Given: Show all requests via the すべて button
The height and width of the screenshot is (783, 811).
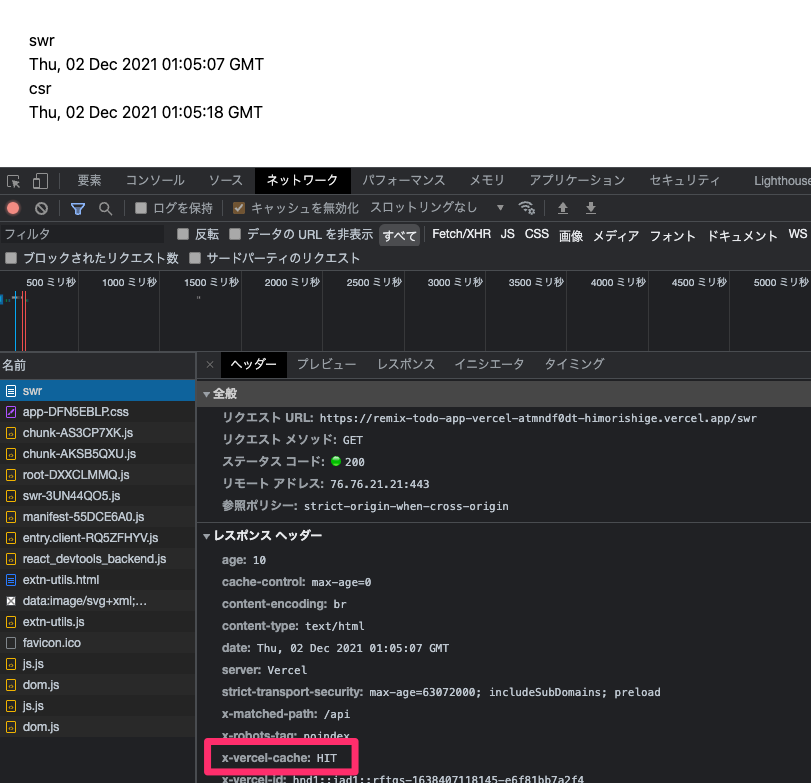Looking at the screenshot, I should click(x=399, y=235).
